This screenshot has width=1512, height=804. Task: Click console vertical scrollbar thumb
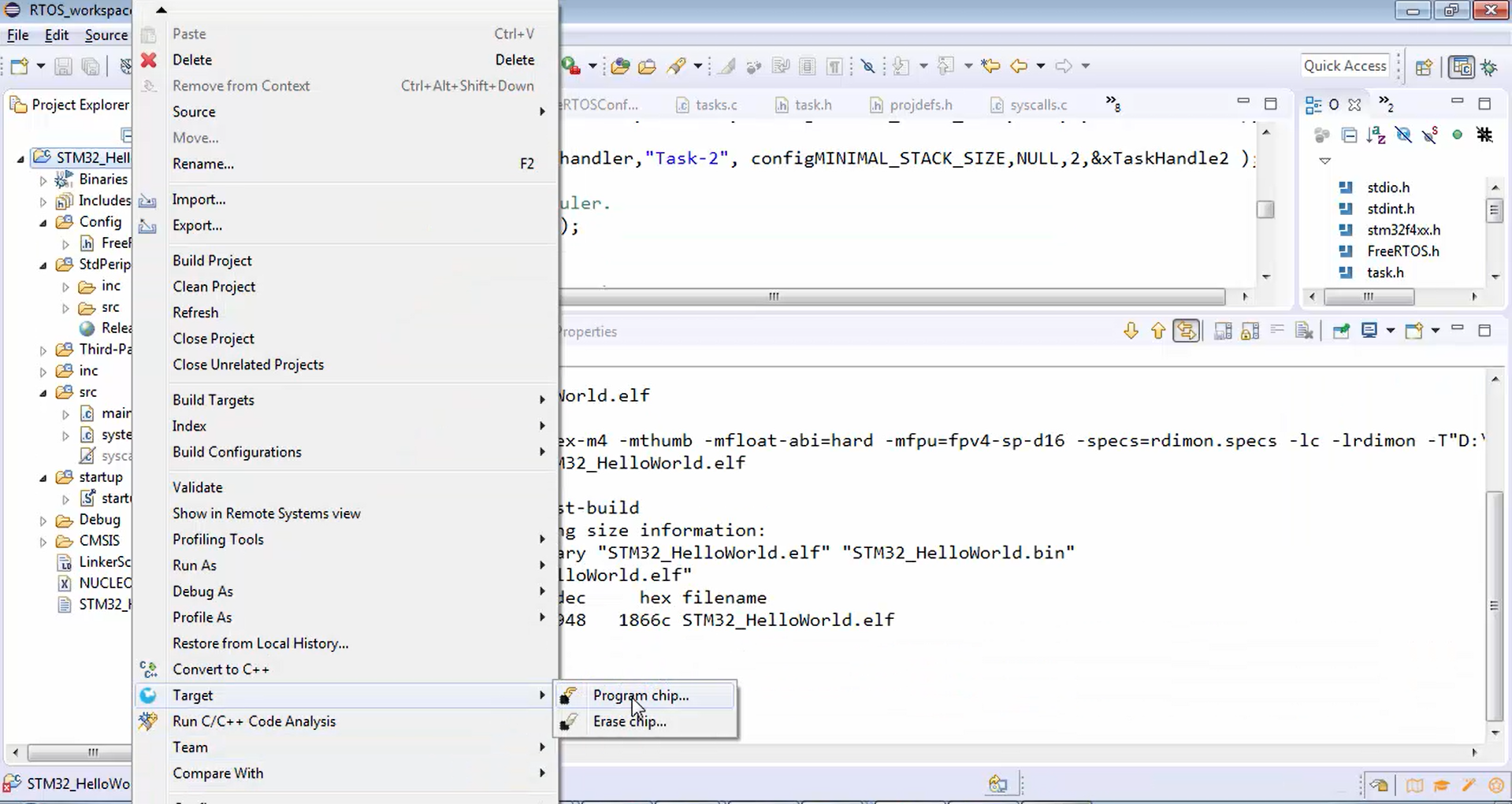[1495, 606]
